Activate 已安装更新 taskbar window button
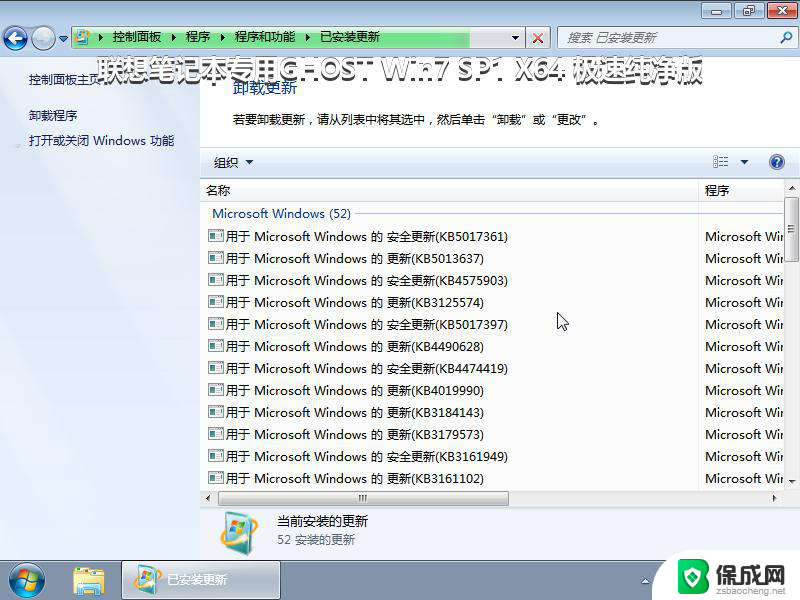 click(x=201, y=580)
